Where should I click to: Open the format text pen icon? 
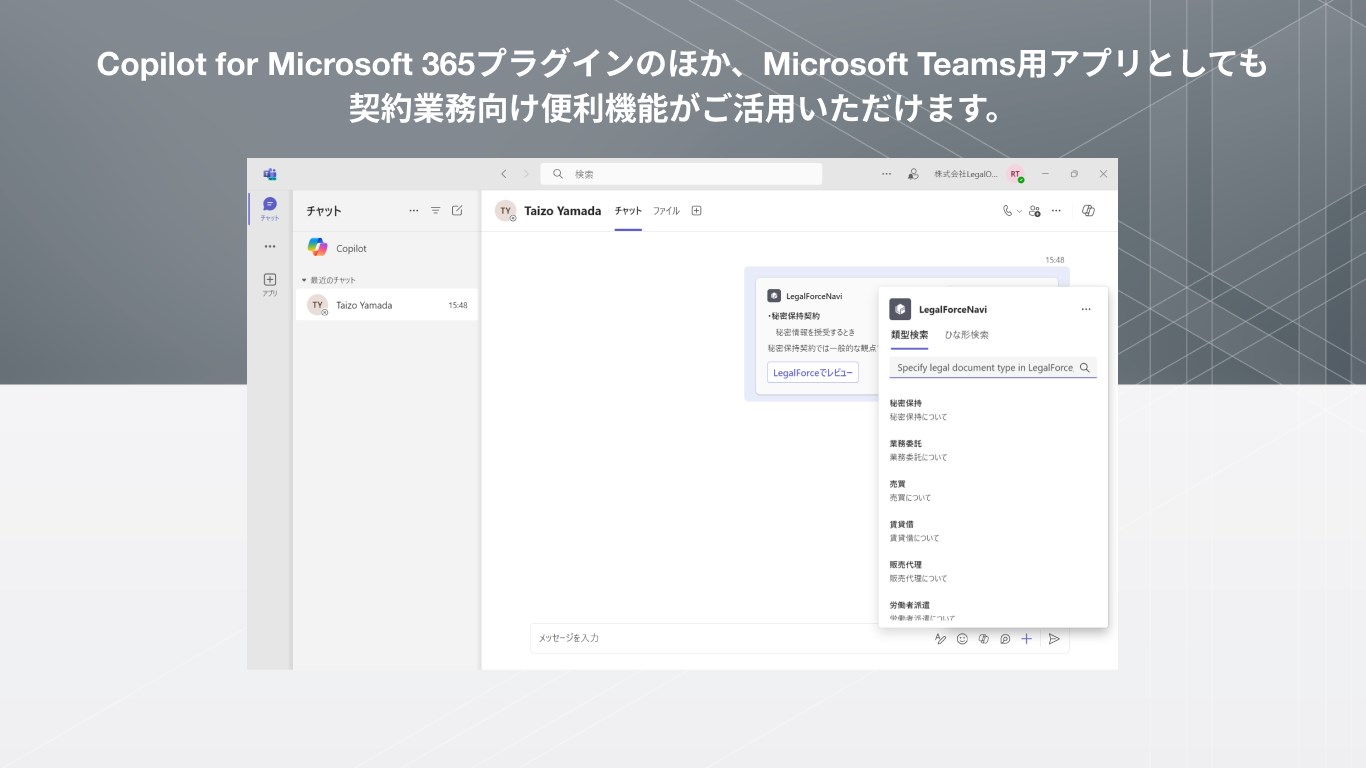(x=940, y=638)
